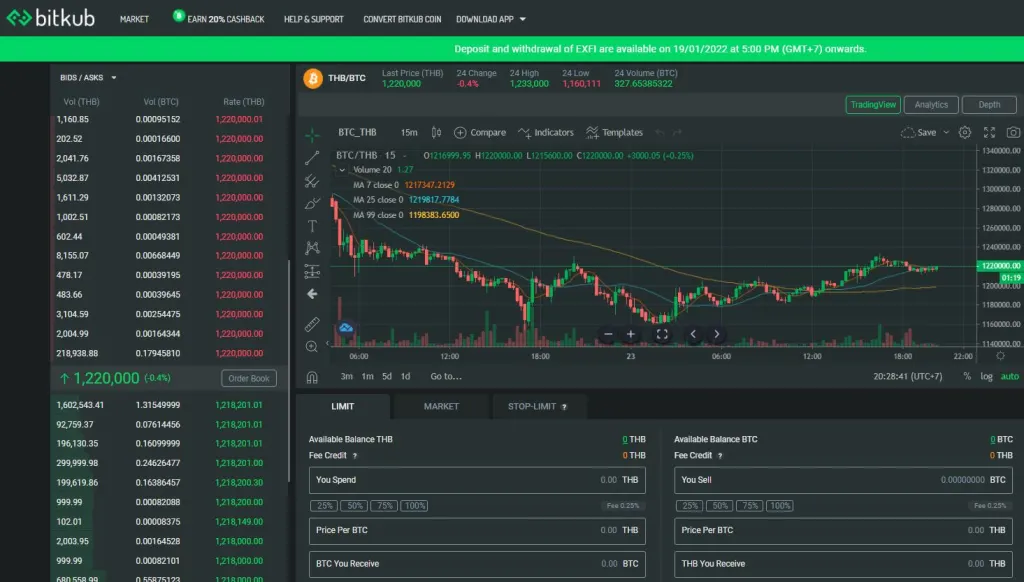
Task: Click the Bitkub logo
Action: 51,18
